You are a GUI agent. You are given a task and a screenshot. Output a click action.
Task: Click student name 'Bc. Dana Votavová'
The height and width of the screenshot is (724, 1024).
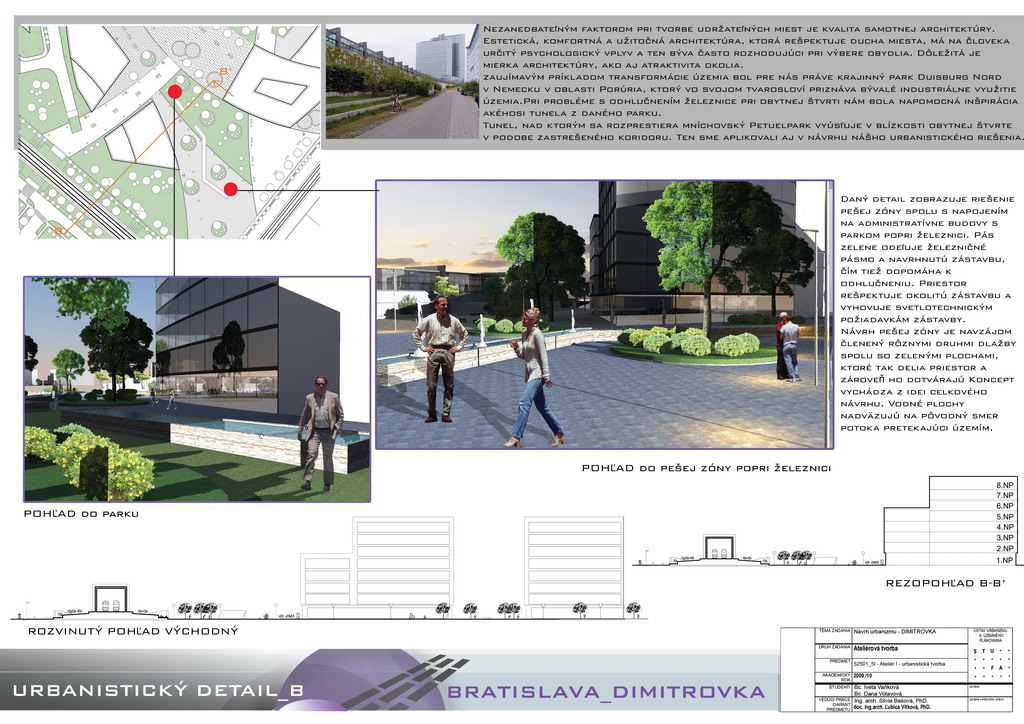pyautogui.click(x=878, y=694)
